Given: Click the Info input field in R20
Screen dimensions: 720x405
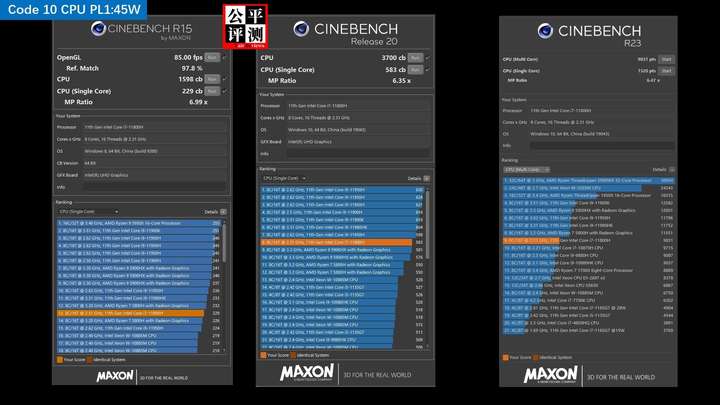Looking at the screenshot, I should (358, 154).
